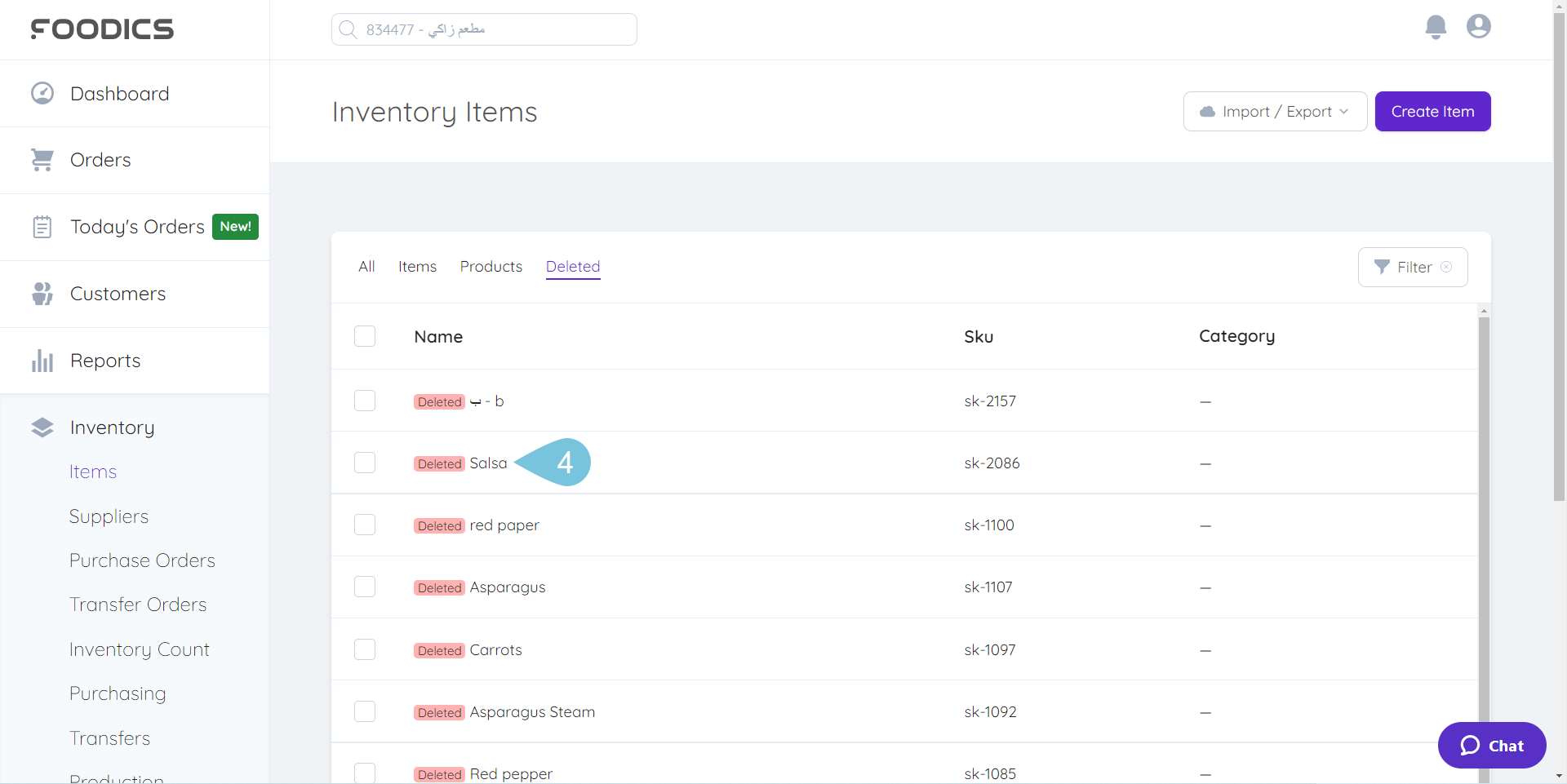Expand the Import / Export dropdown
1567x784 pixels.
(x=1275, y=111)
